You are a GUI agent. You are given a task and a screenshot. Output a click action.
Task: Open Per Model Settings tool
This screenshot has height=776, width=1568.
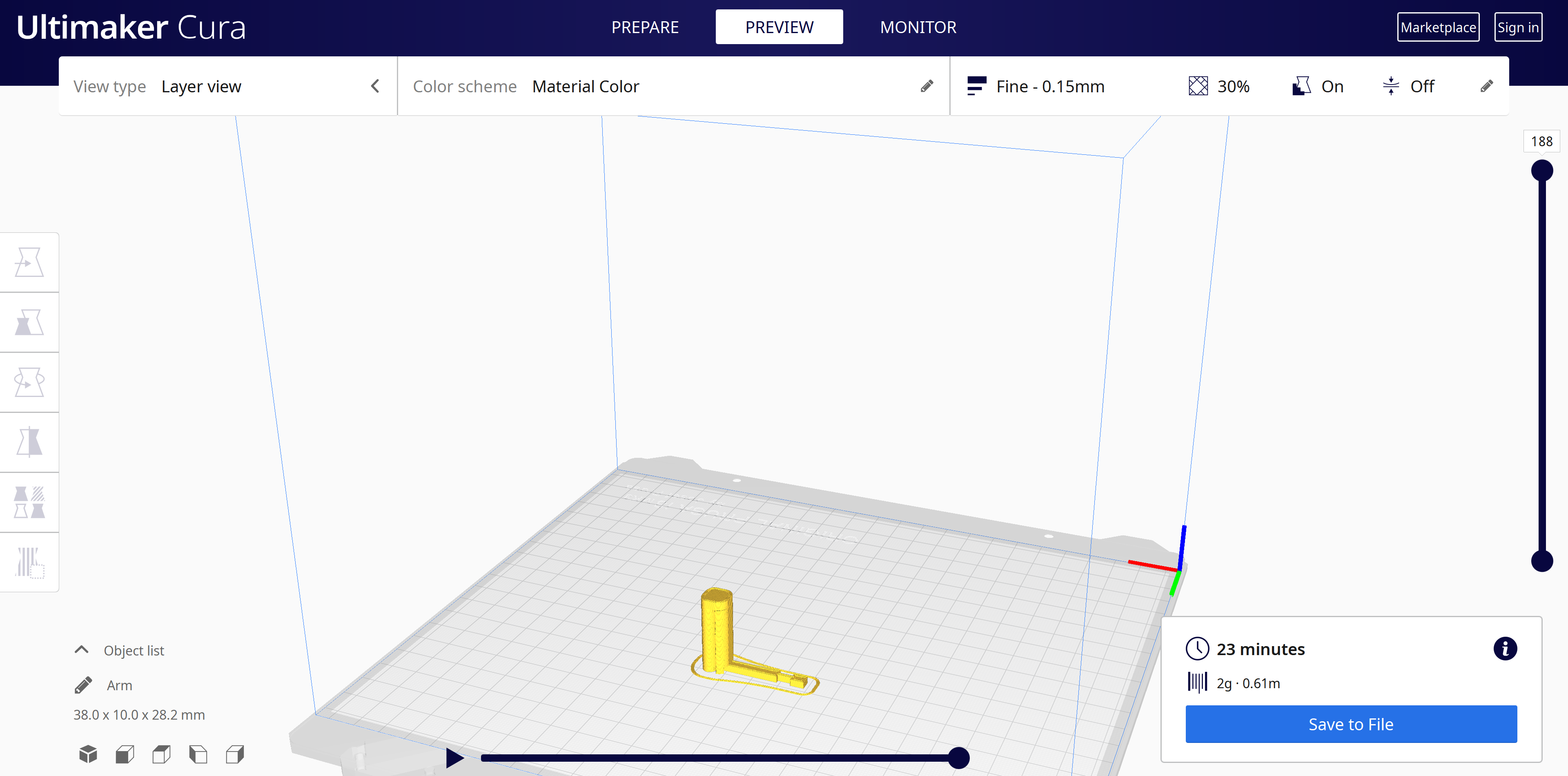pyautogui.click(x=29, y=502)
